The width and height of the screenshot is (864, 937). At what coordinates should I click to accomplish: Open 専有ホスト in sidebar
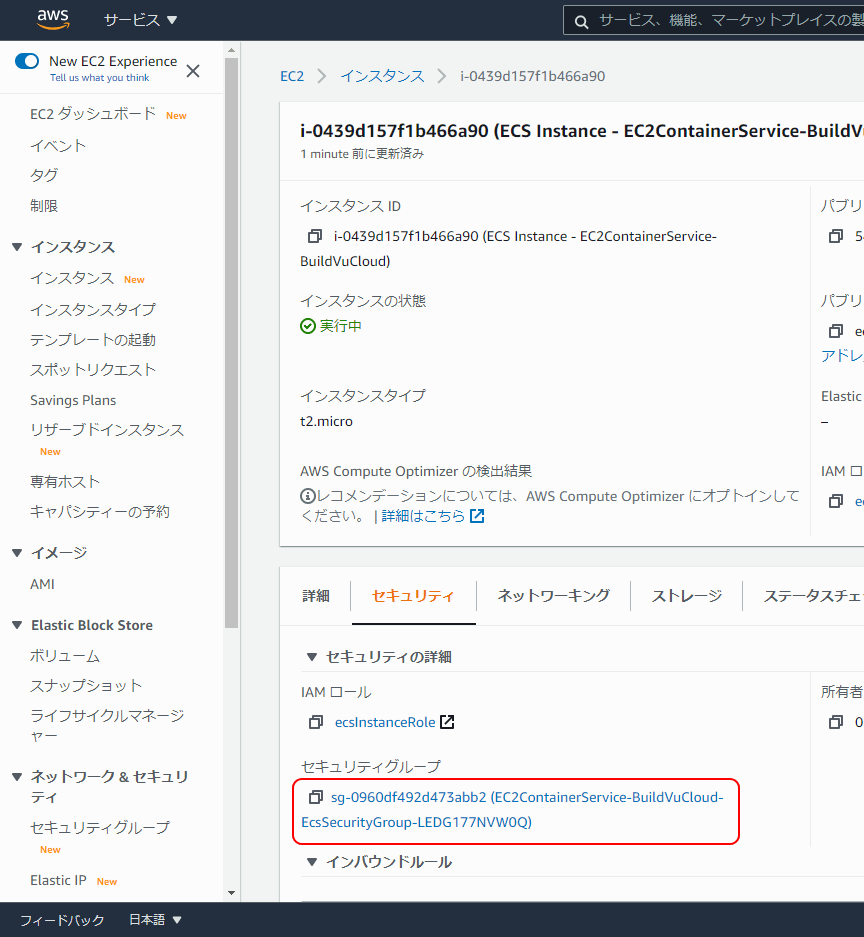click(x=65, y=482)
